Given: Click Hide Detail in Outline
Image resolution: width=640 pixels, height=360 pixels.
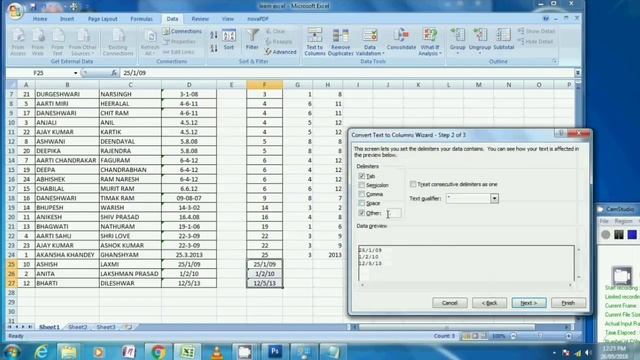Looking at the screenshot, I should point(535,41).
